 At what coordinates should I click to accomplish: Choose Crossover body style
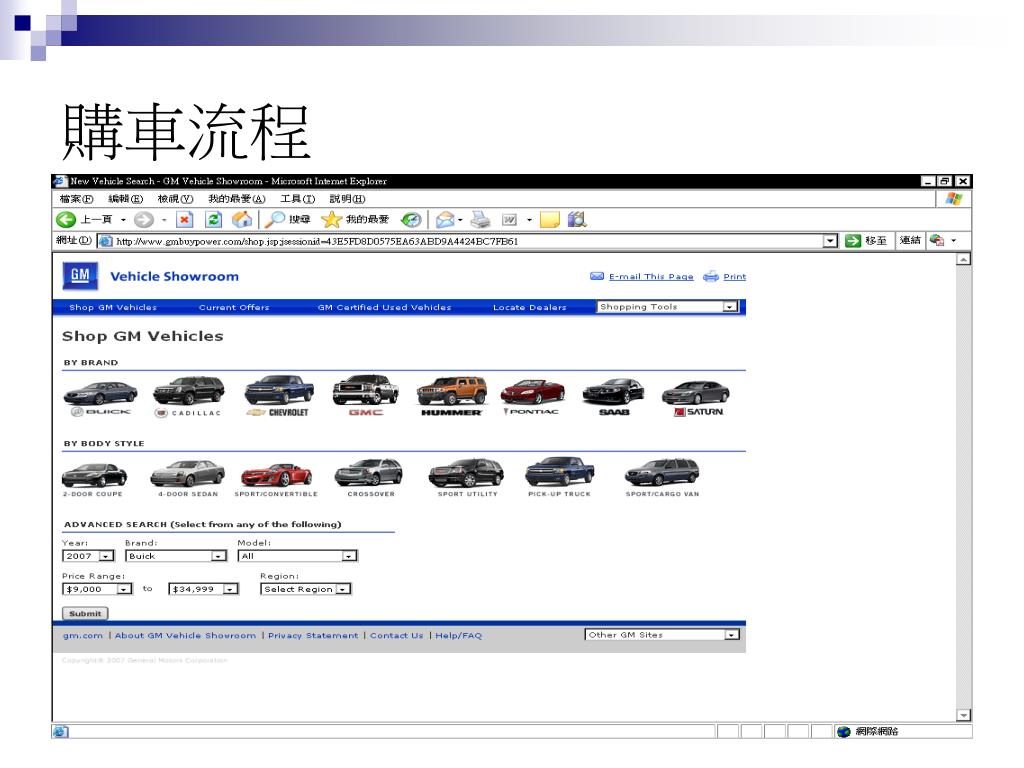370,479
